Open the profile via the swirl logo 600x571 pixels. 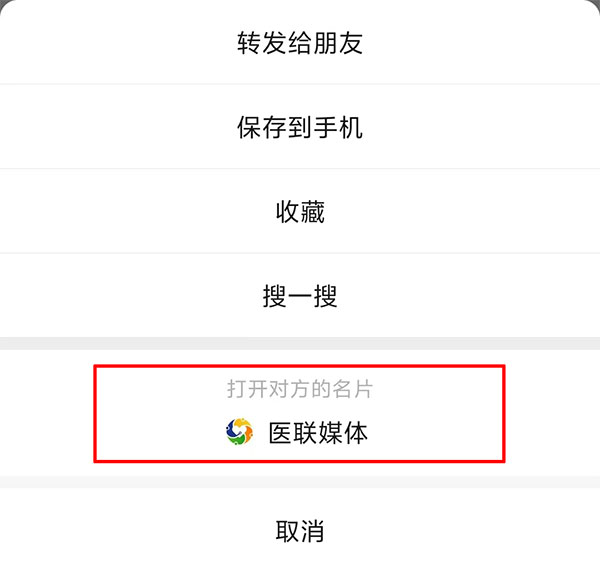click(239, 432)
